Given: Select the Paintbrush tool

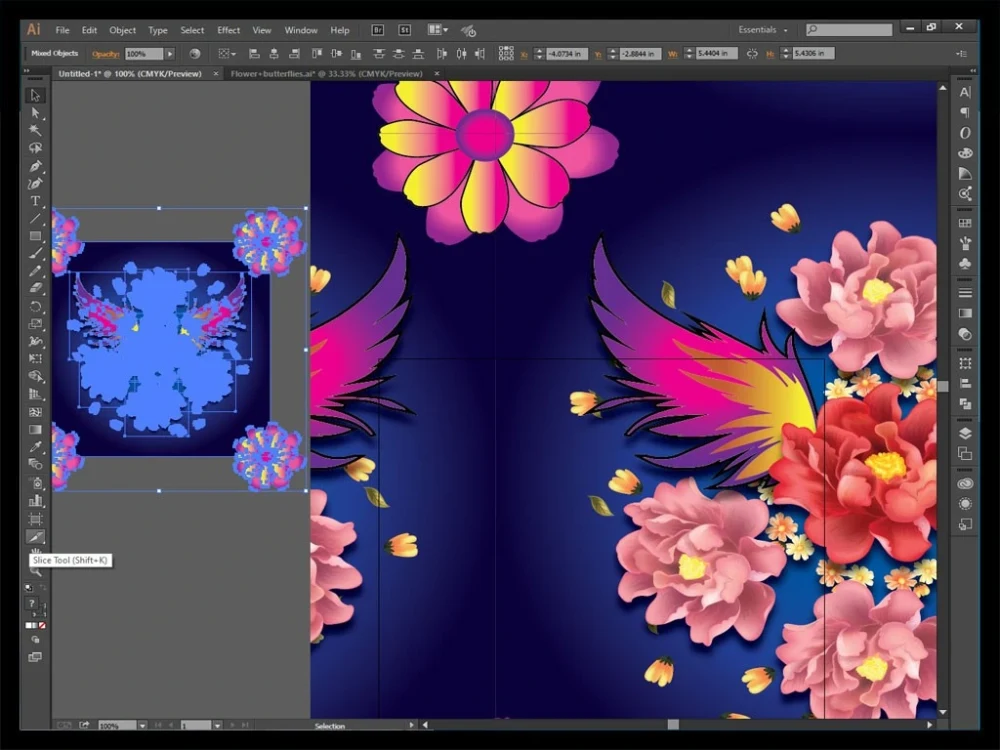Looking at the screenshot, I should click(x=35, y=253).
